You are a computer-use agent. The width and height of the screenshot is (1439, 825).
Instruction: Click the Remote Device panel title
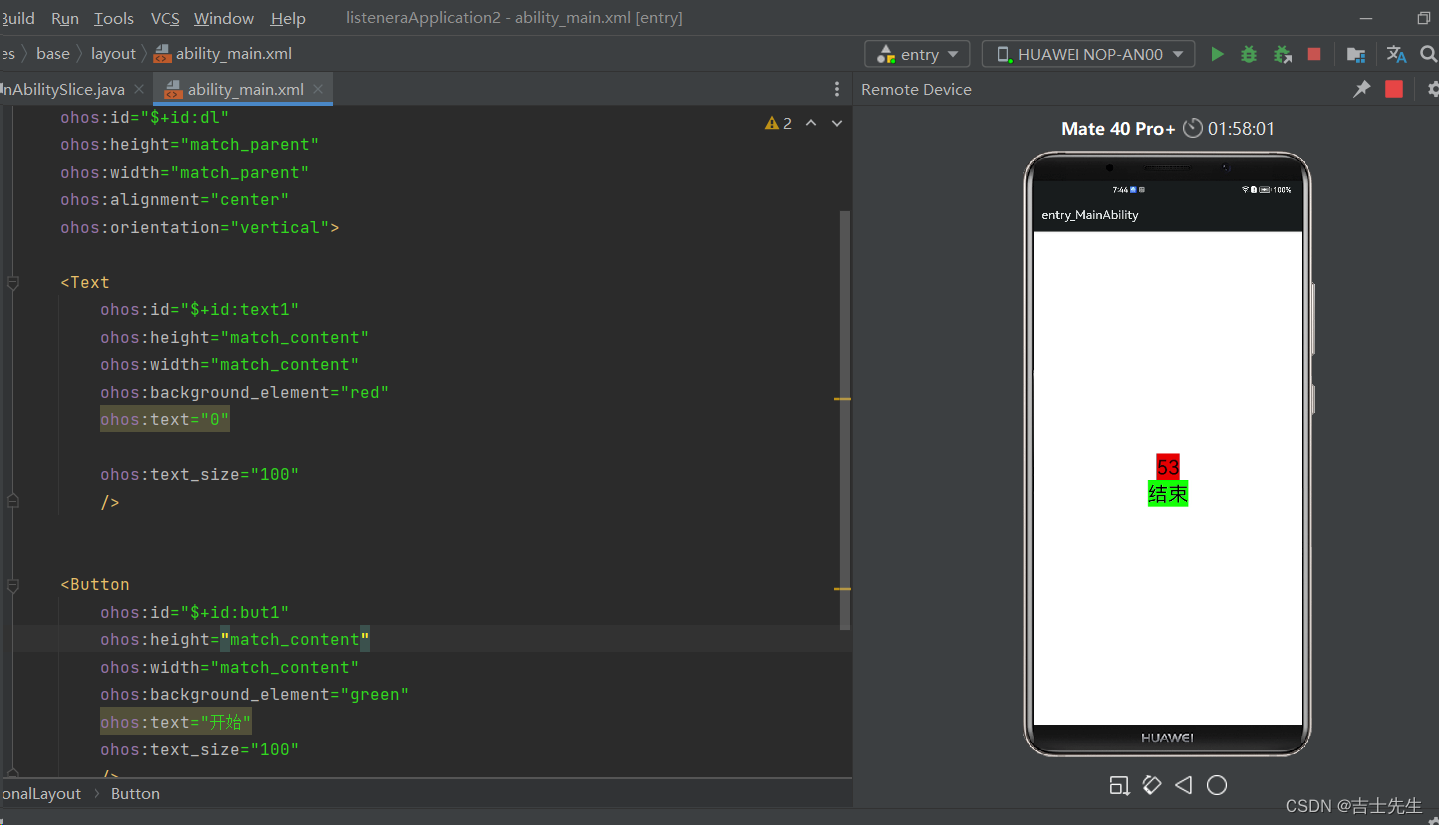tap(916, 89)
